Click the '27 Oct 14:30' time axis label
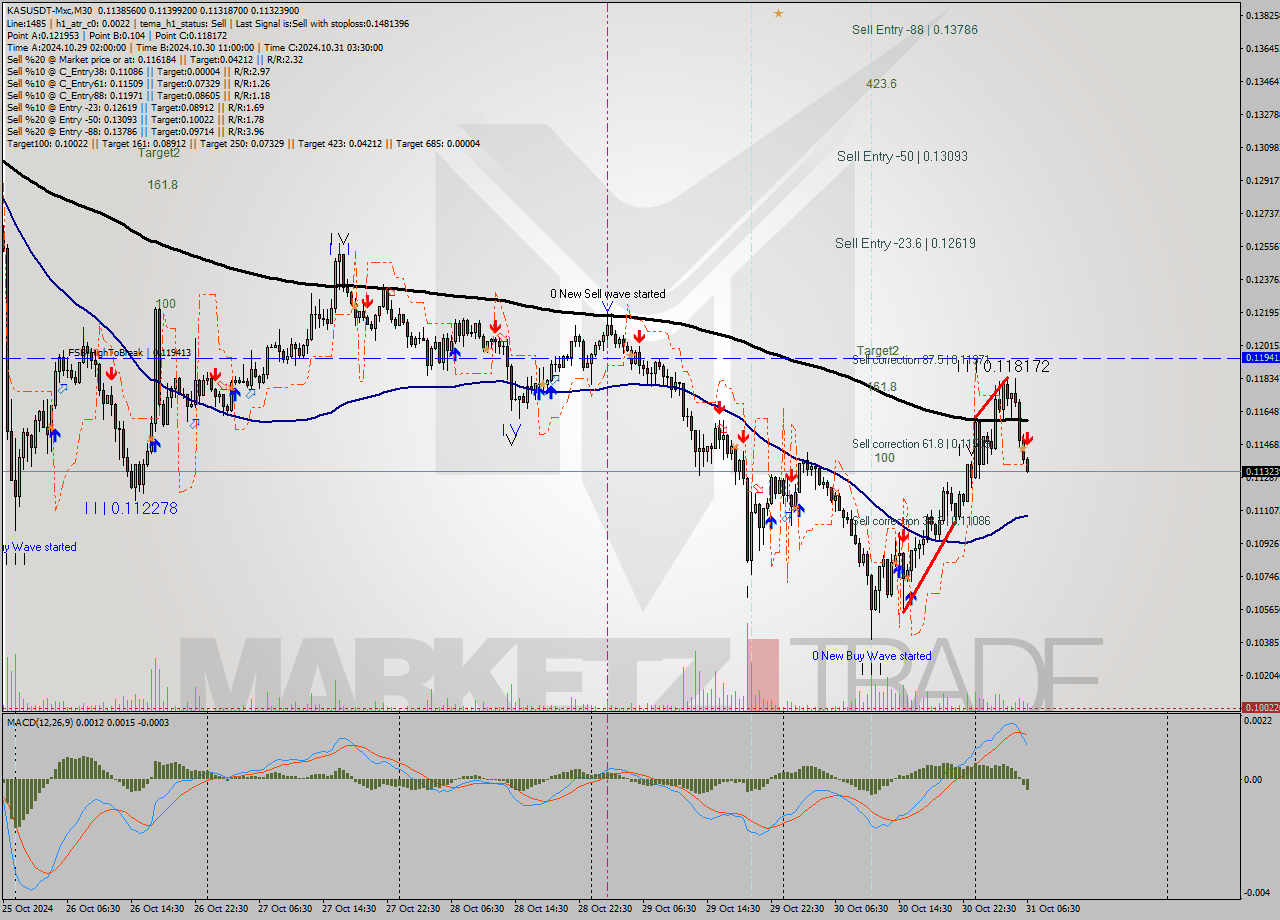 pos(348,909)
